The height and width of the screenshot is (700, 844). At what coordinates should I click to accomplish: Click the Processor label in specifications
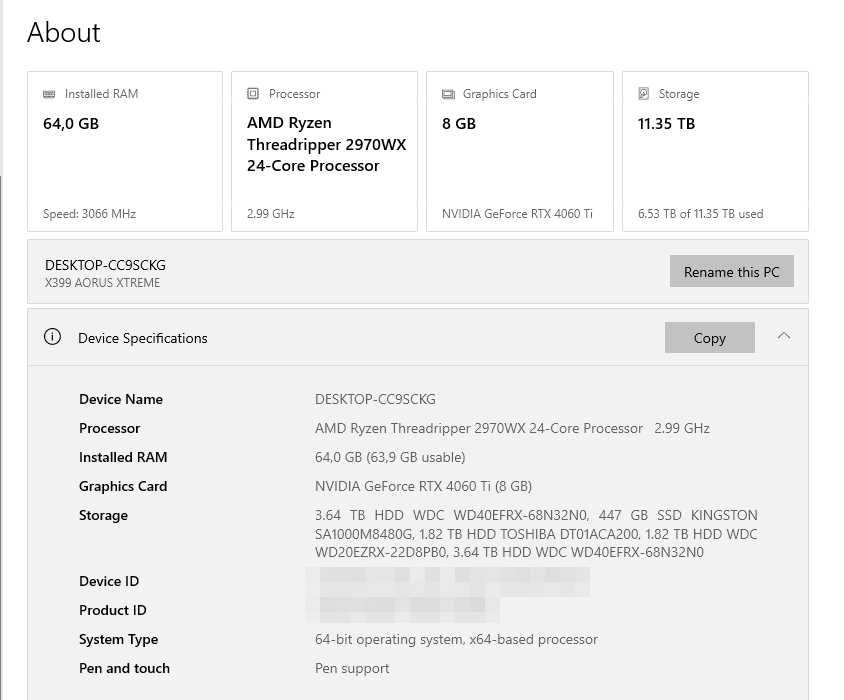coord(109,428)
